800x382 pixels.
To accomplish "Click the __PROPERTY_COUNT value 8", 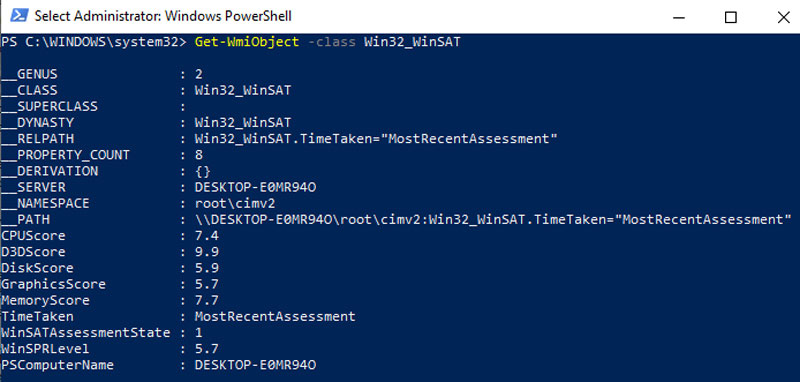I will [x=198, y=155].
